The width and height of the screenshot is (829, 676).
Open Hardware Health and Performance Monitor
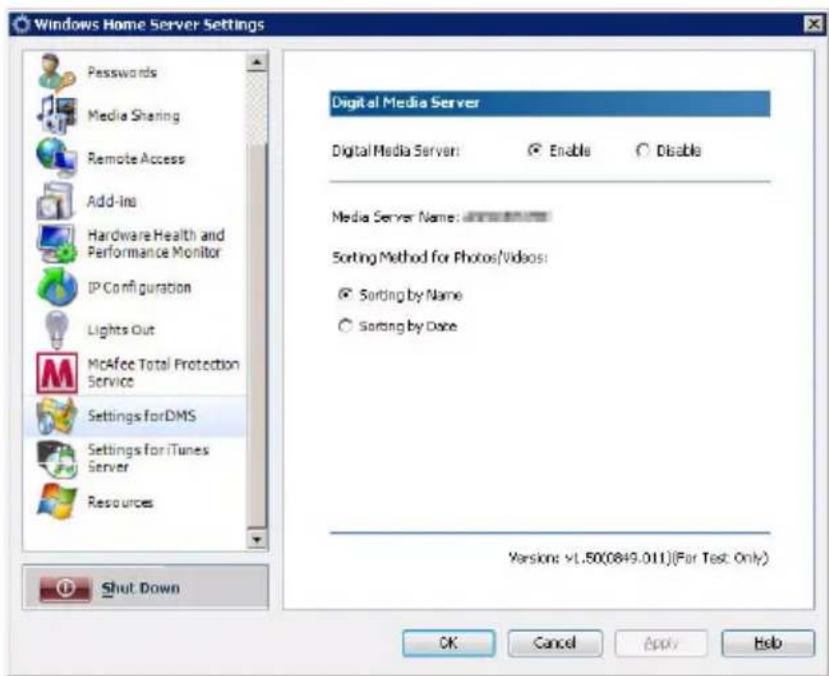click(135, 244)
